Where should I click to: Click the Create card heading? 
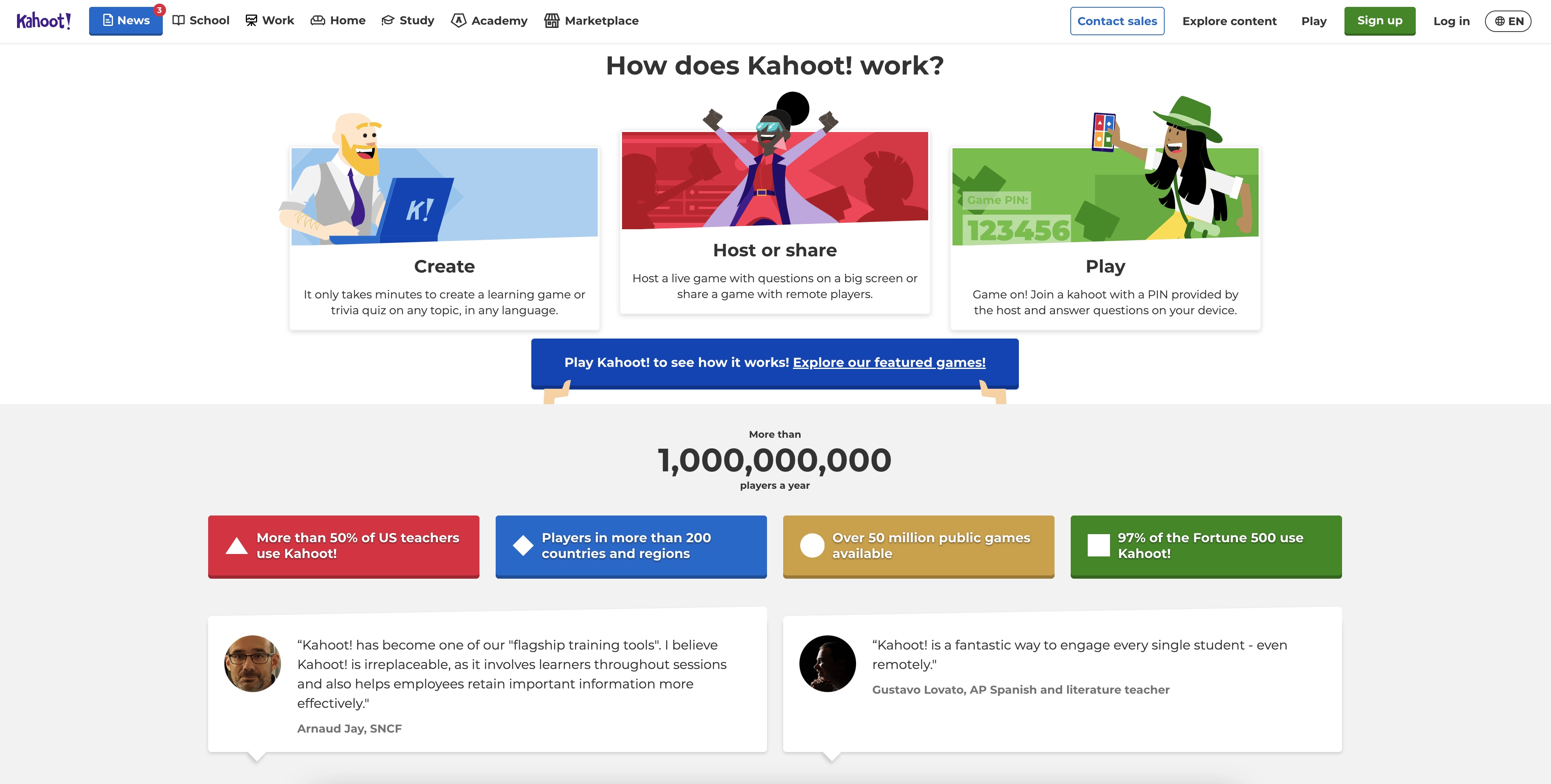point(444,266)
